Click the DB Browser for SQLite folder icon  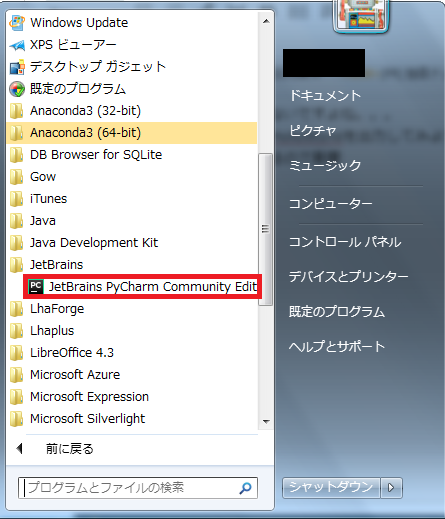[x=16, y=155]
